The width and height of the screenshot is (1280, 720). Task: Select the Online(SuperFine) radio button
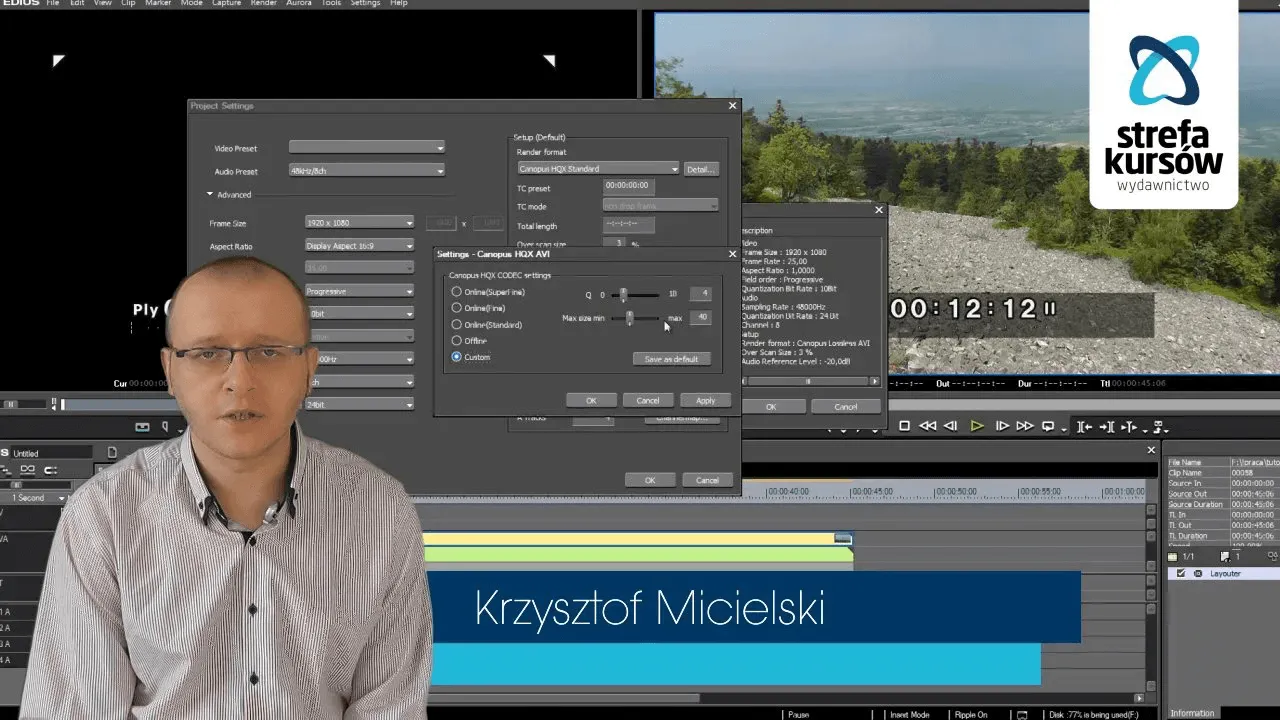click(457, 292)
